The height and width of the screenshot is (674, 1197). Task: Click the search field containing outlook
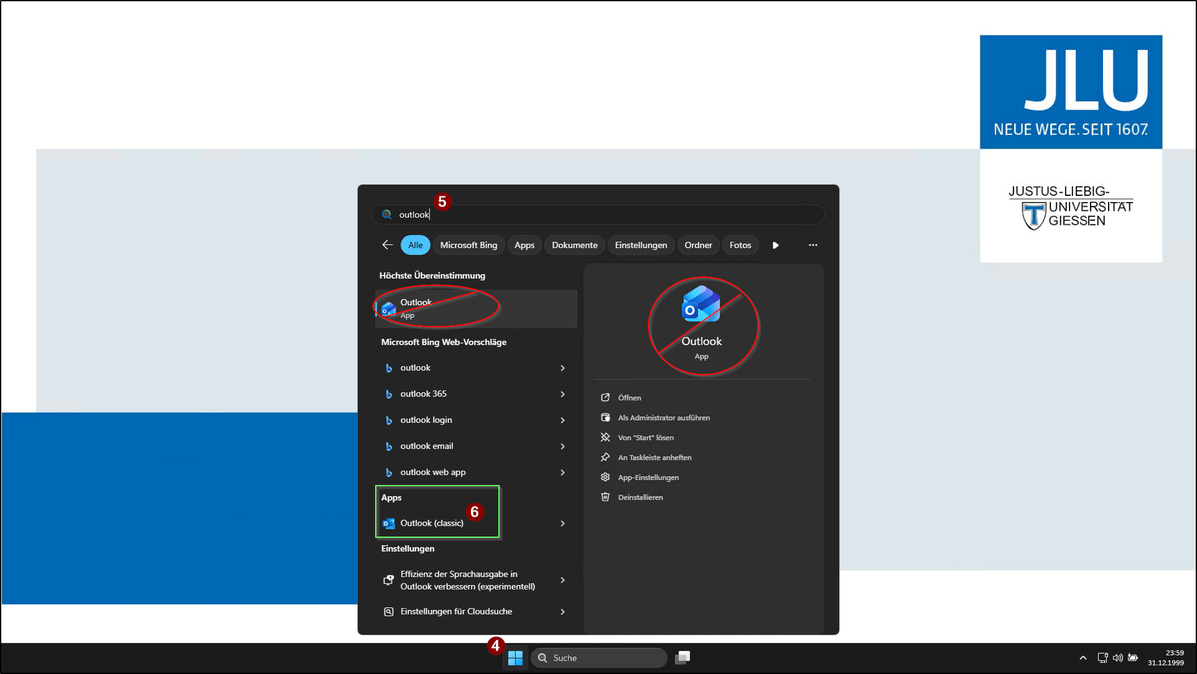coord(598,214)
